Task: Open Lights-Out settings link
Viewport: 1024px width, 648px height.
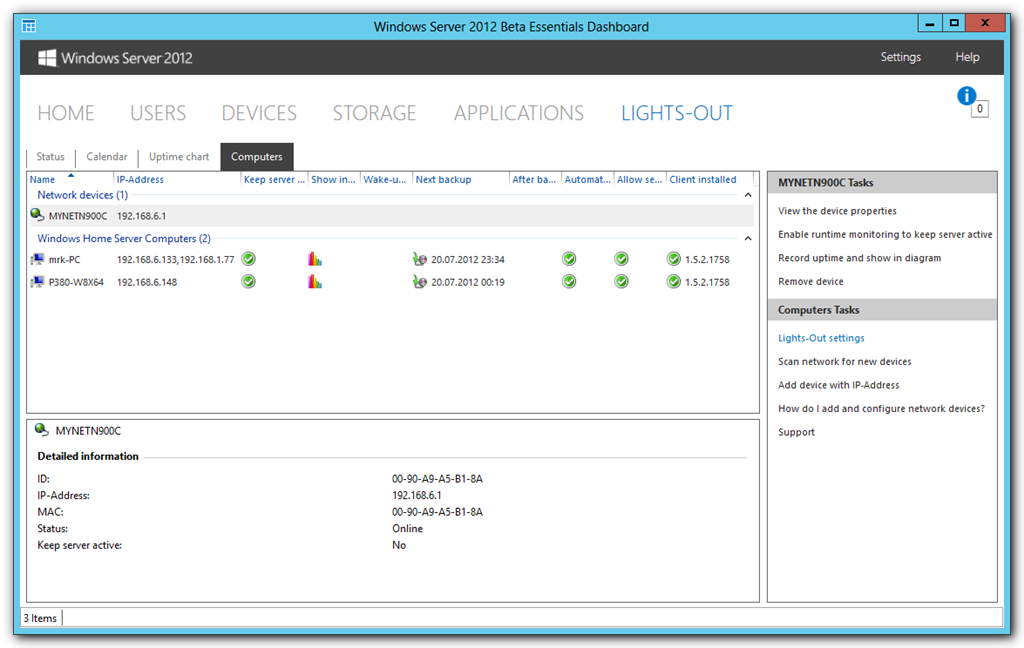Action: pyautogui.click(x=821, y=338)
